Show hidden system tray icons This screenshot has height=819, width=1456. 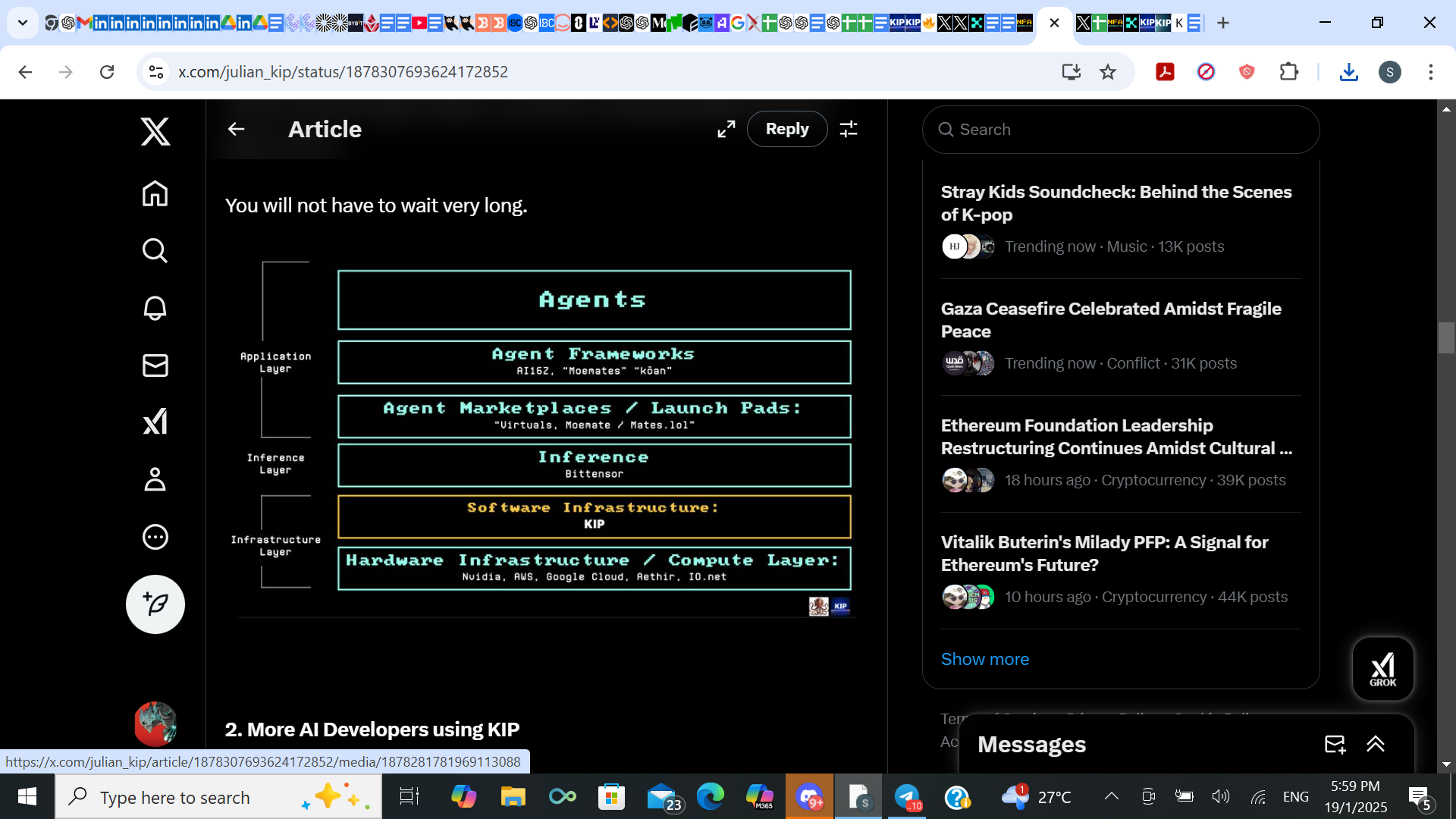click(1111, 796)
